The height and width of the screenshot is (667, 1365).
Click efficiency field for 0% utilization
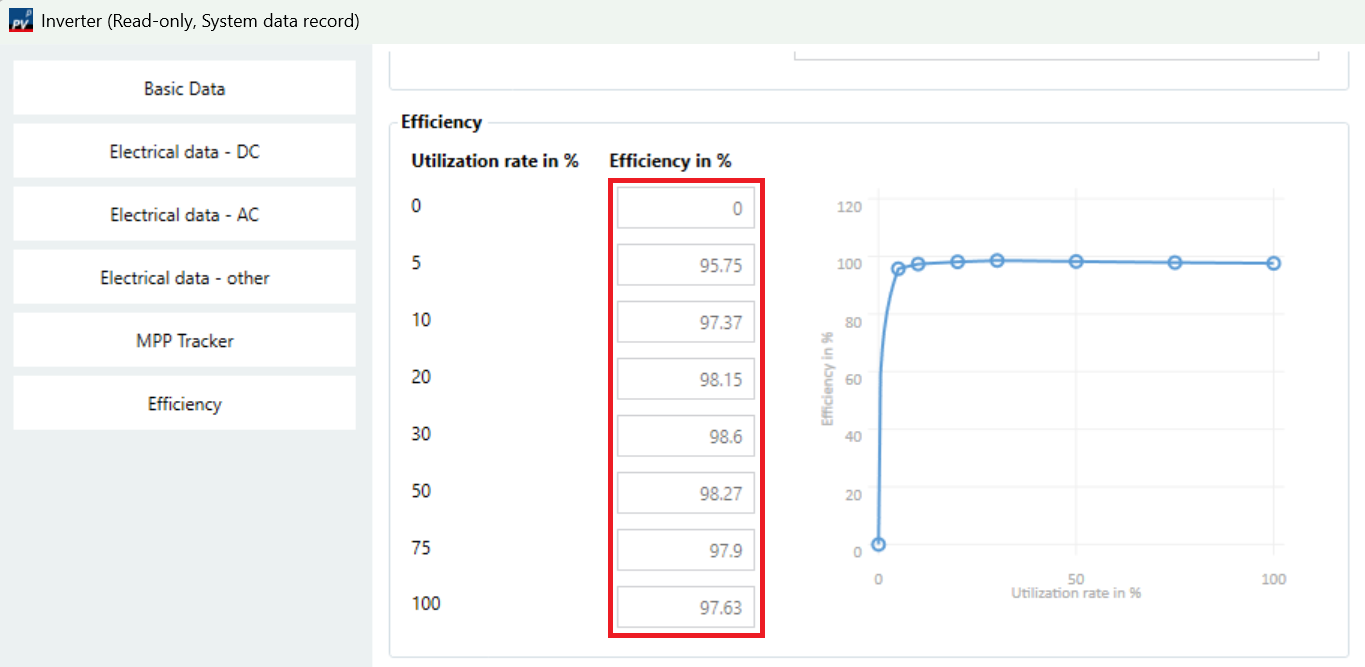(x=685, y=208)
